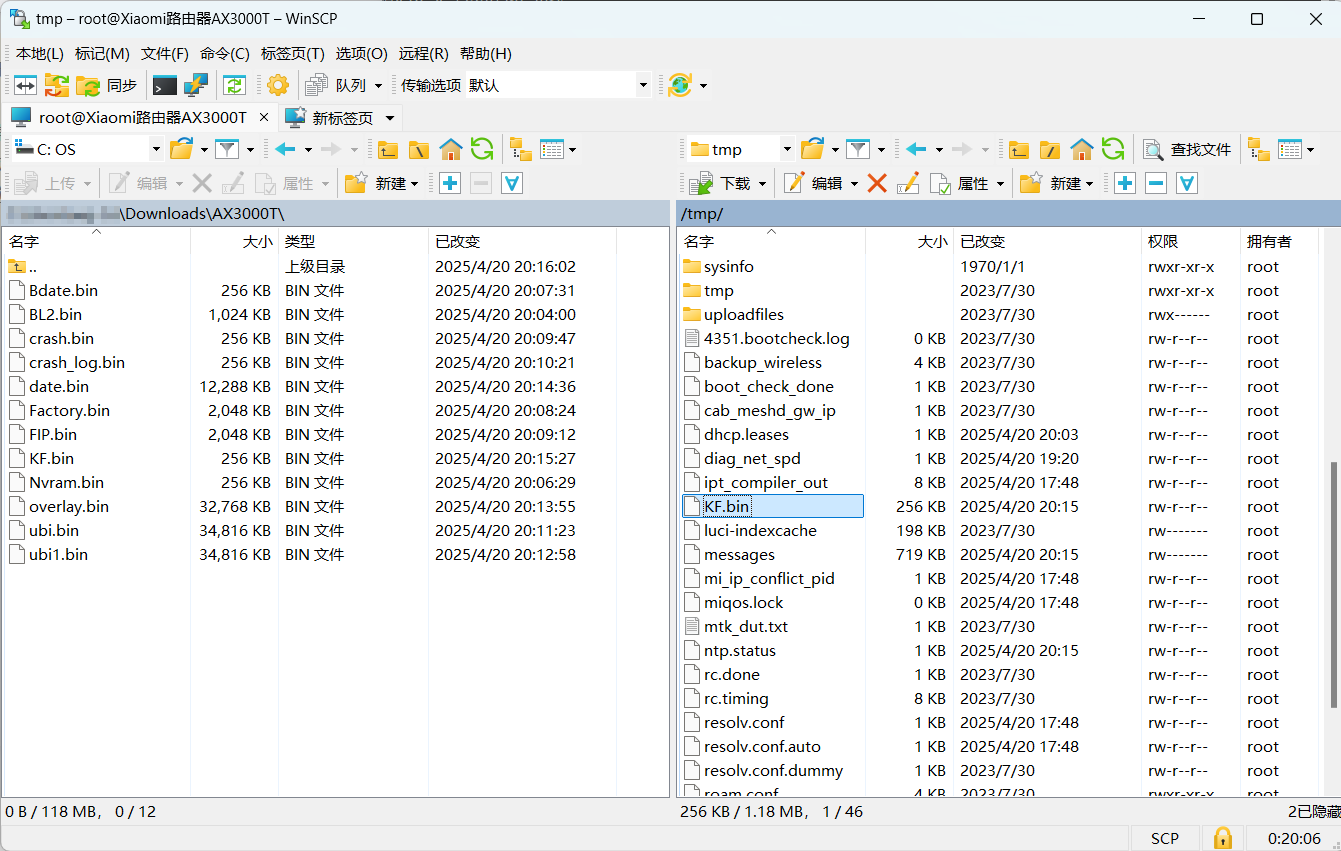Go back in local panel history
The width and height of the screenshot is (1341, 851).
tap(286, 149)
